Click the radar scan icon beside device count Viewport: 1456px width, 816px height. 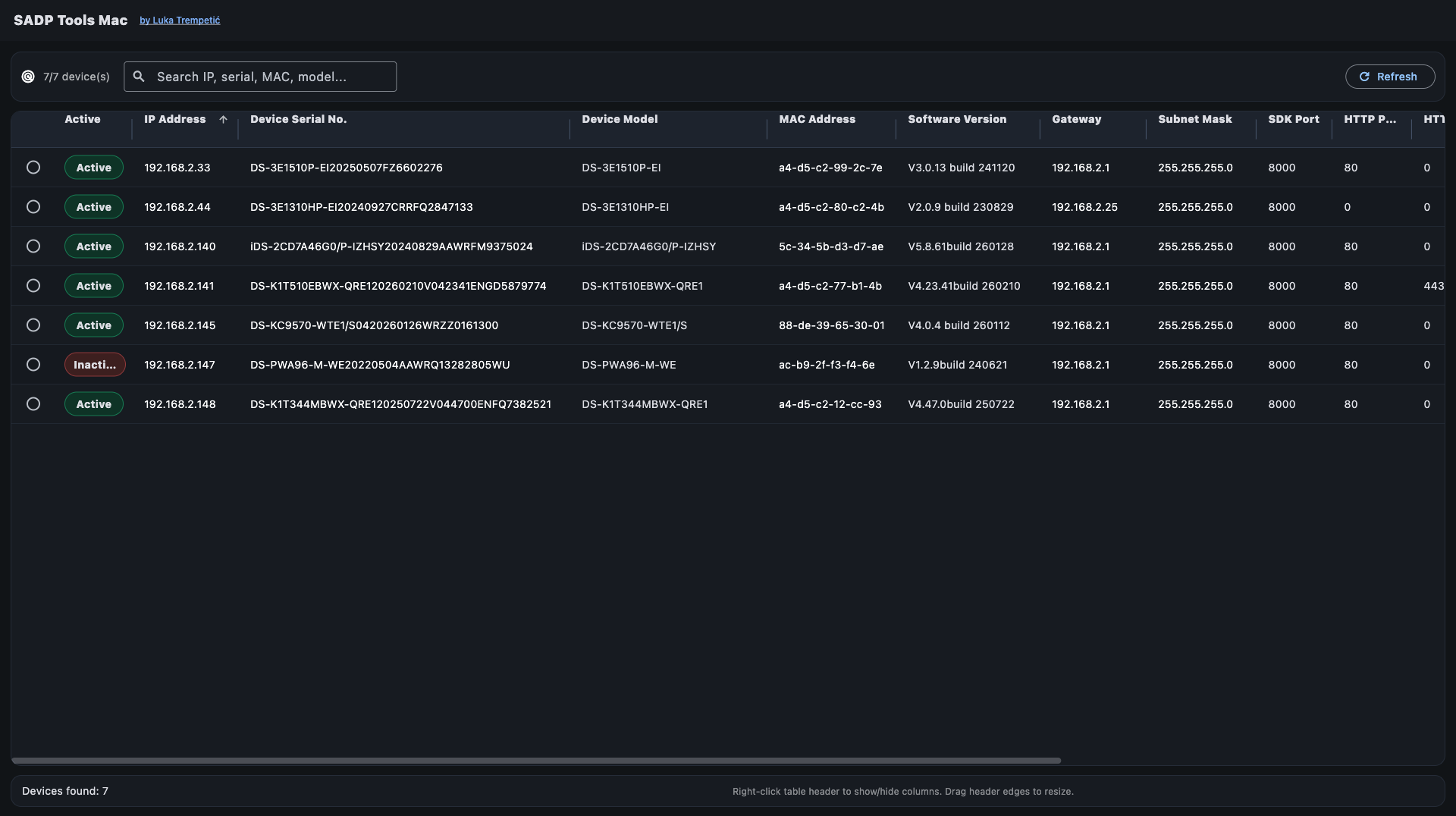point(28,77)
